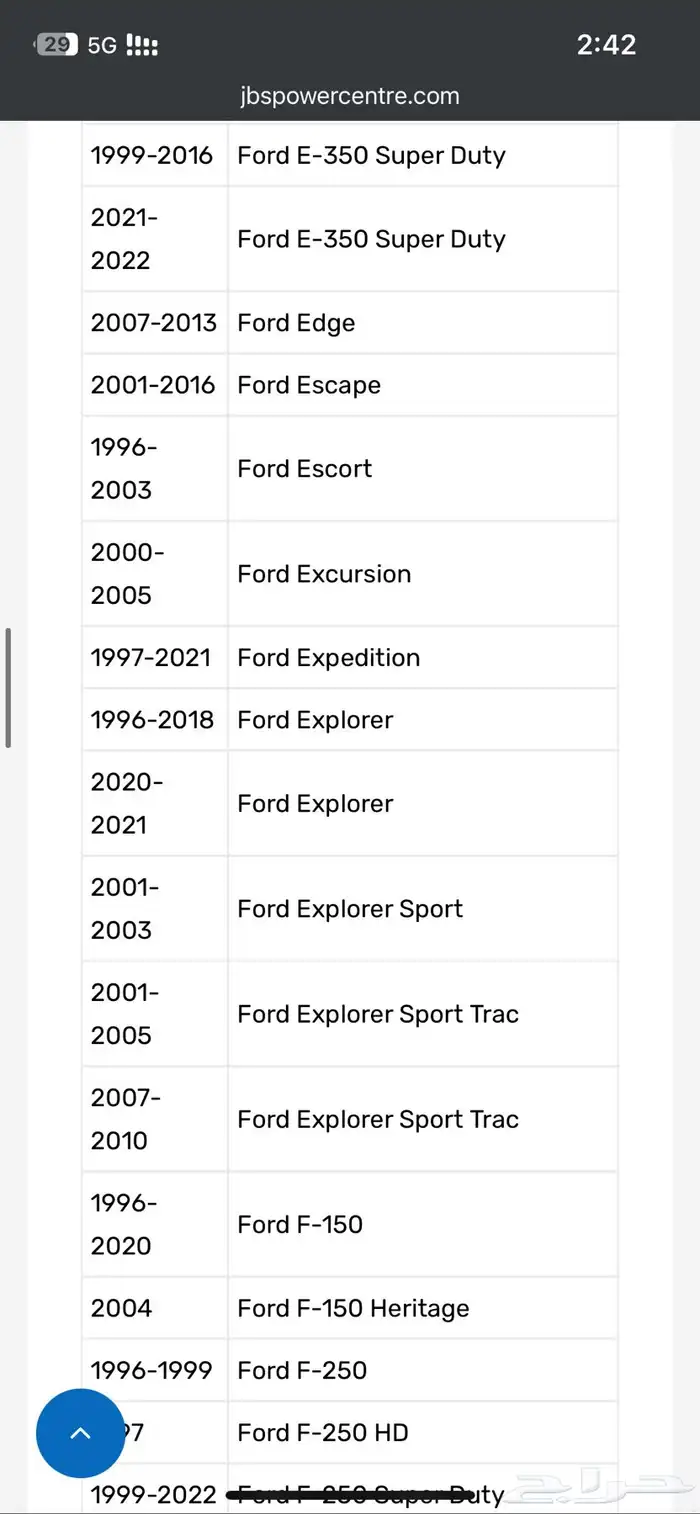
Task: Tap the 1996-2018 Explorer year cell
Action: 153,720
